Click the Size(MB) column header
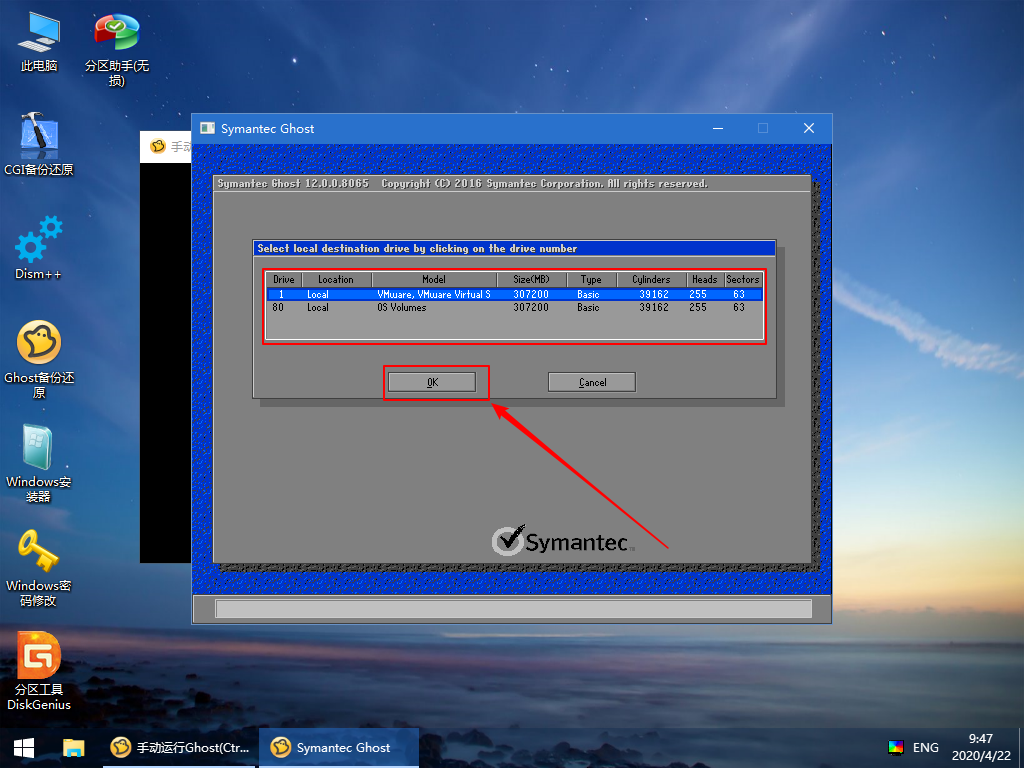1024x768 pixels. tap(531, 280)
